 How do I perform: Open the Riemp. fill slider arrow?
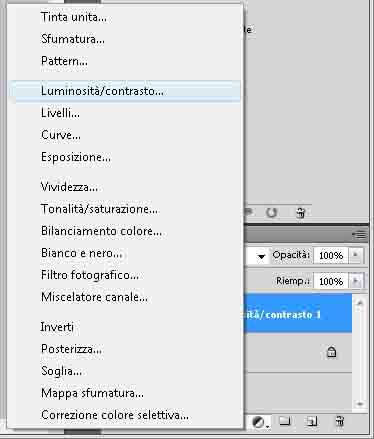tap(355, 281)
